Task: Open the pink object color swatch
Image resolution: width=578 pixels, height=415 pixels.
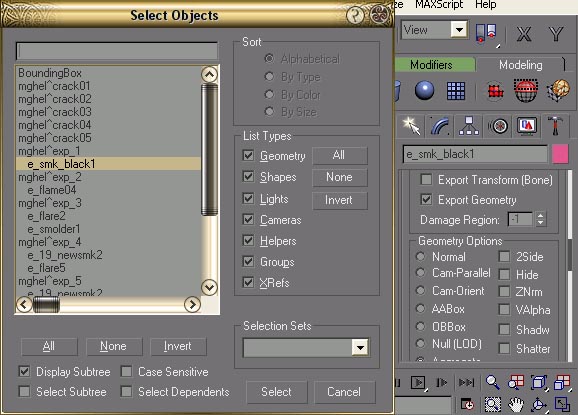Action: [x=560, y=154]
